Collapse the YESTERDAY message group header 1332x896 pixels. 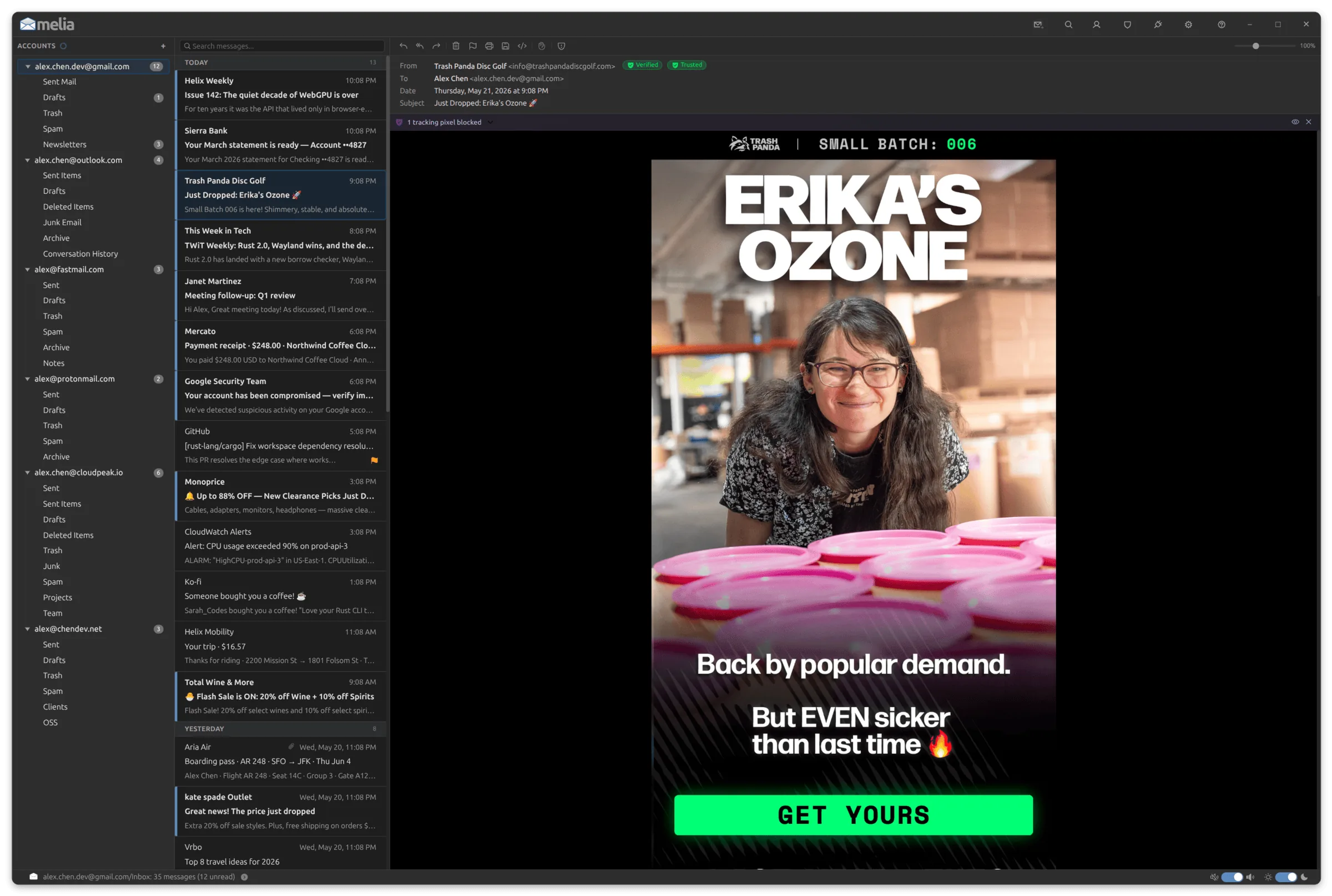coord(280,728)
